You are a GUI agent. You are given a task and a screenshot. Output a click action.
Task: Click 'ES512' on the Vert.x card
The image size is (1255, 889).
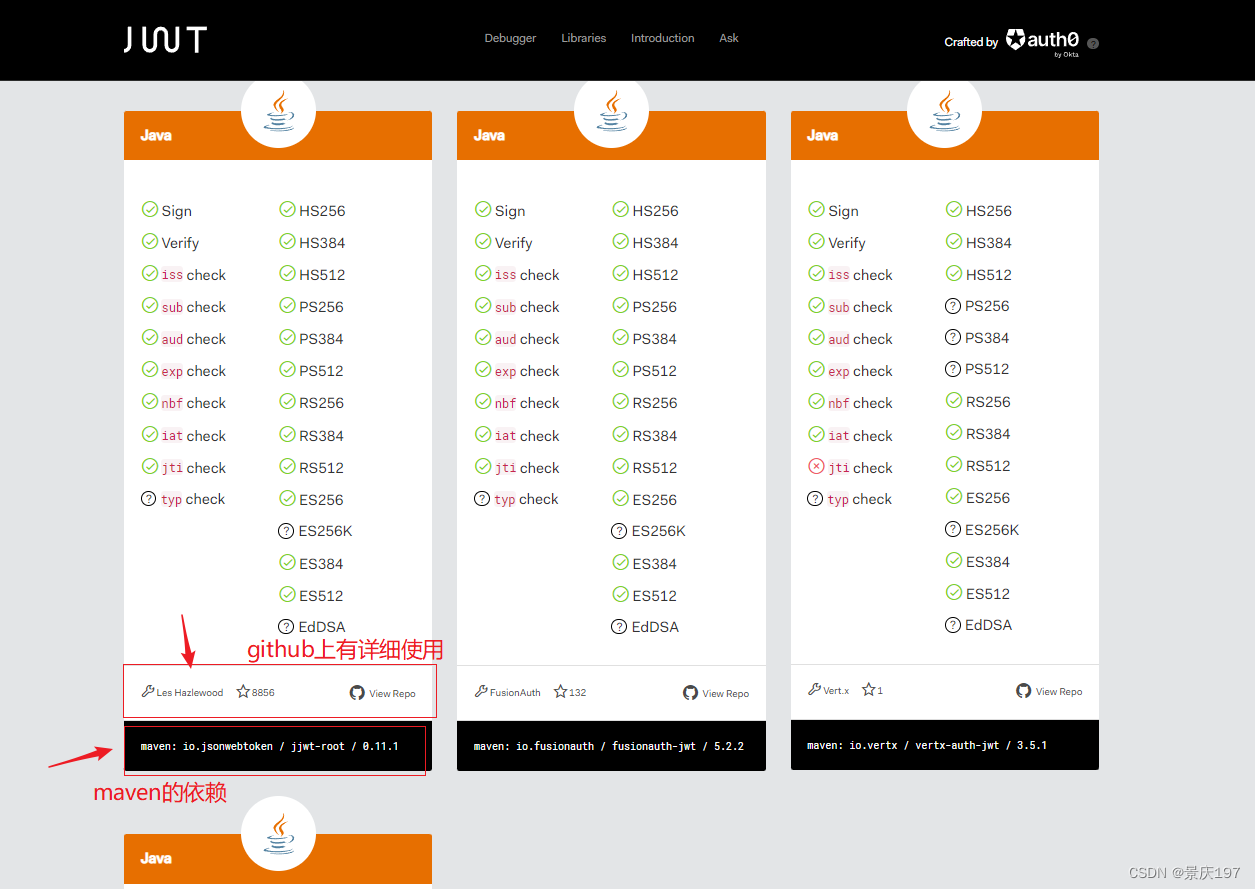click(x=988, y=593)
